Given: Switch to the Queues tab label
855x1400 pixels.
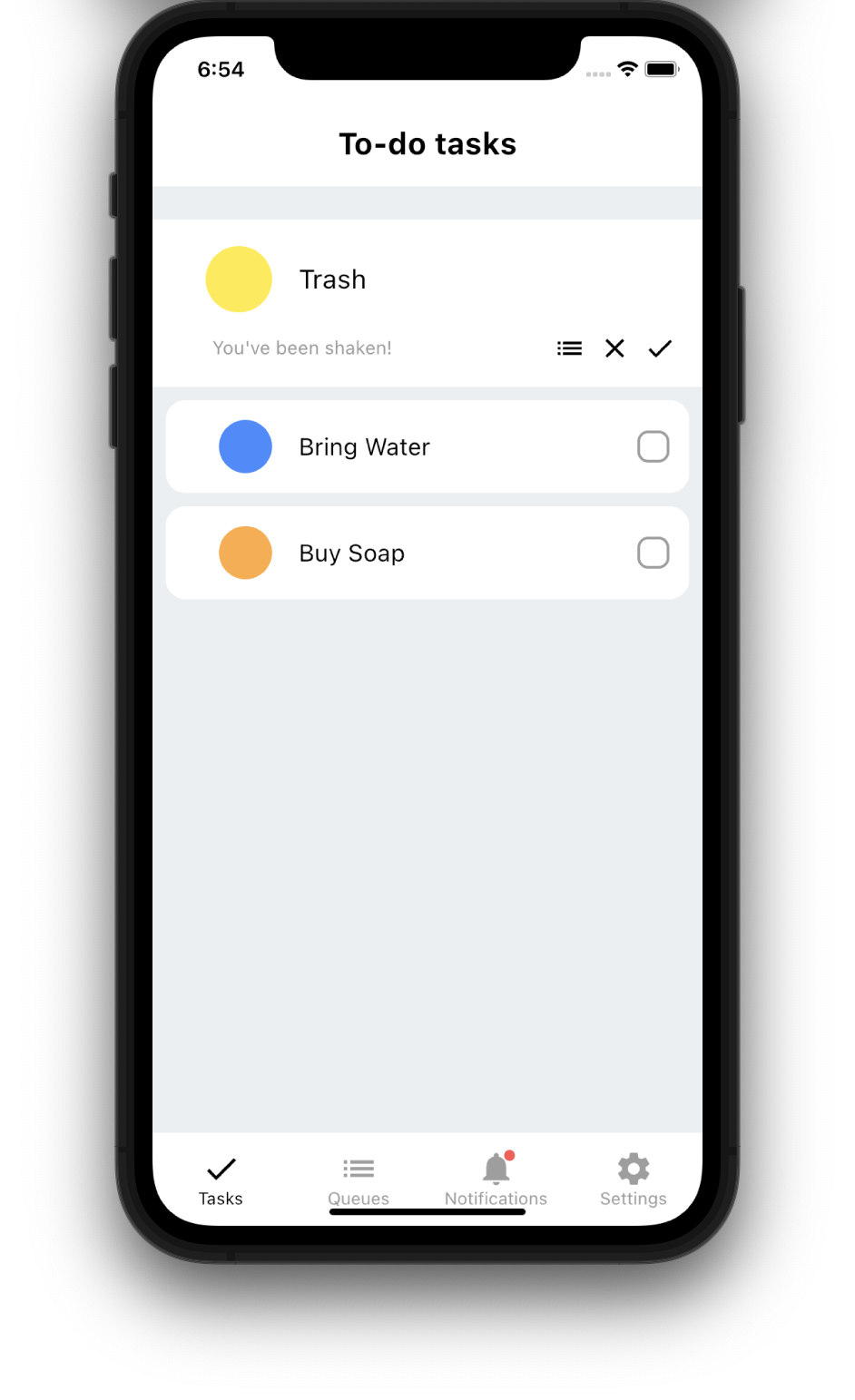Looking at the screenshot, I should pyautogui.click(x=359, y=1199).
